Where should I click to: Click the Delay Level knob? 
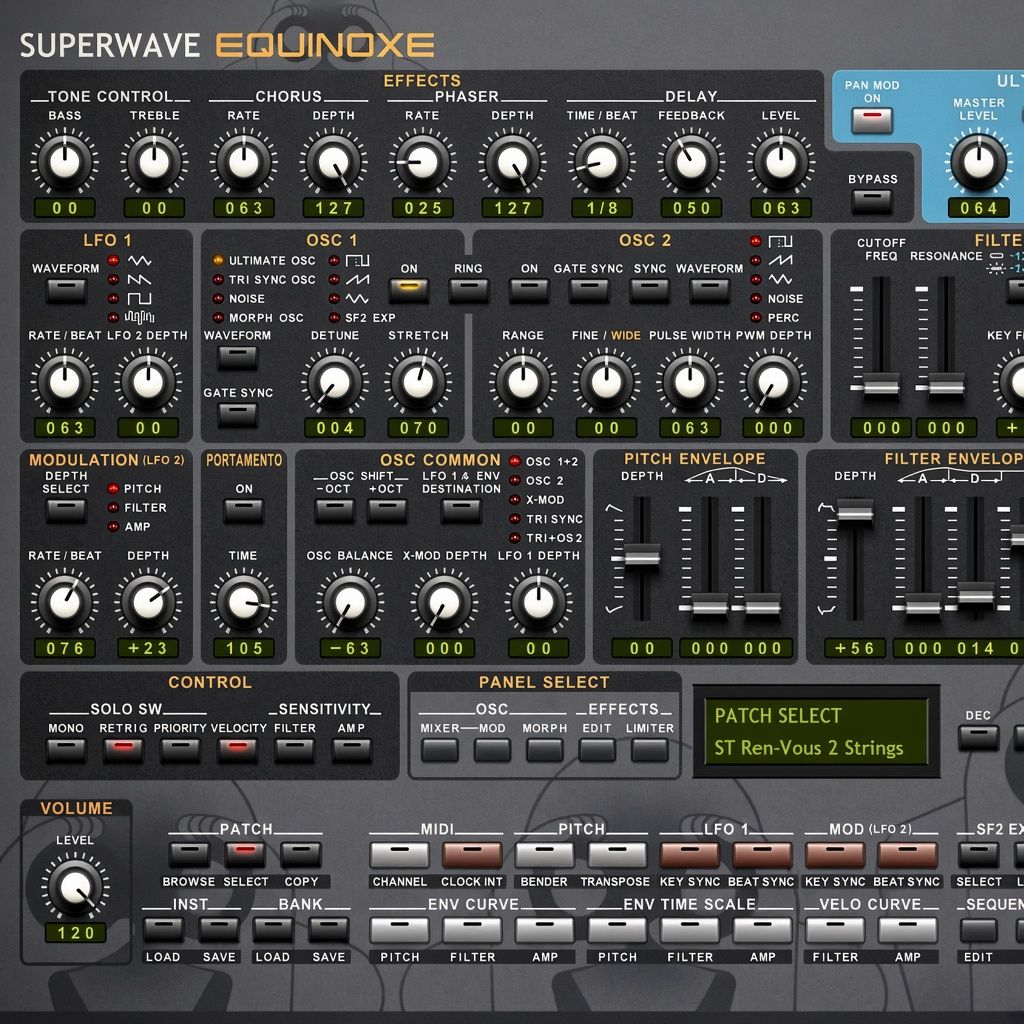pyautogui.click(x=781, y=162)
